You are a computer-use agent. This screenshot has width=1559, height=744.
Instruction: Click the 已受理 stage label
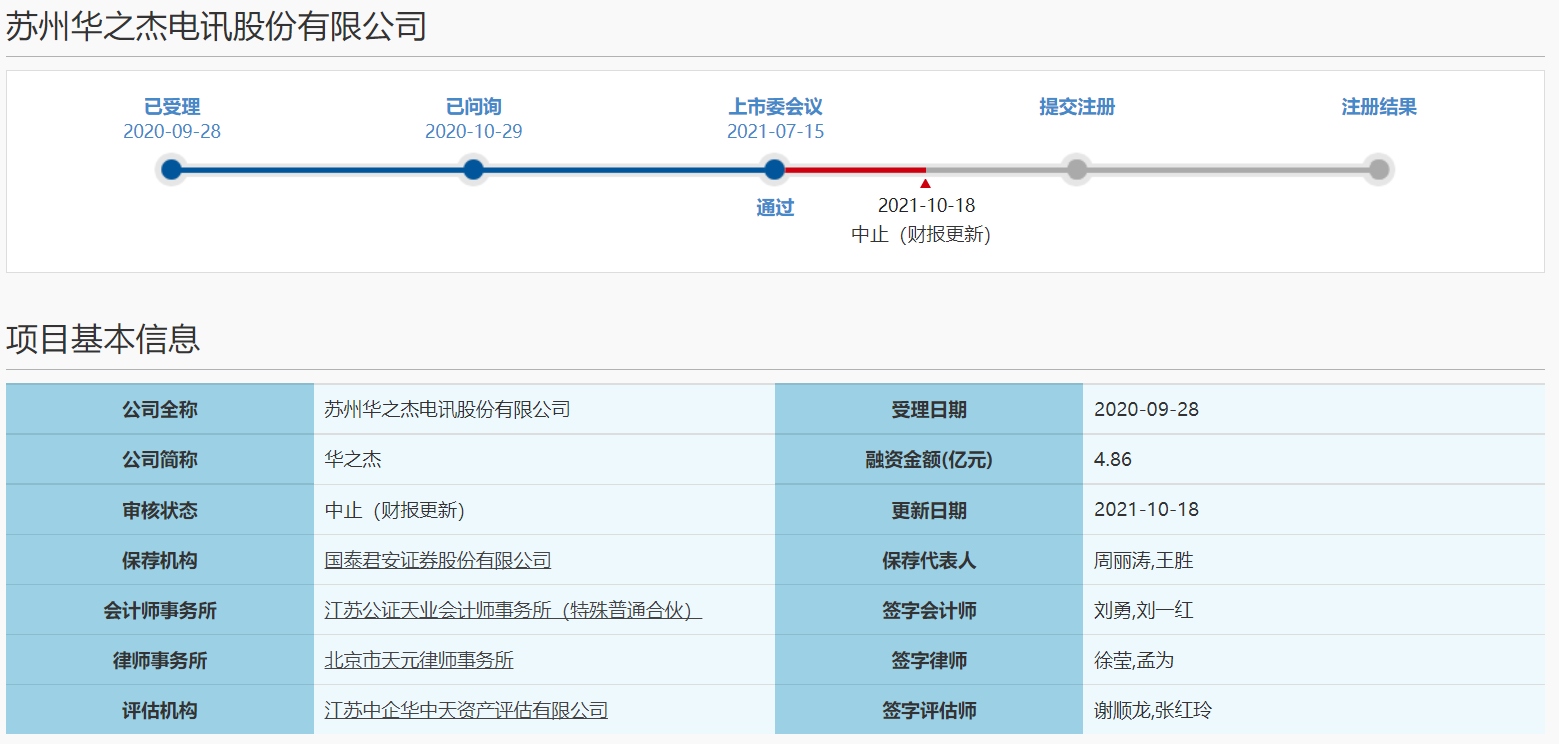coord(172,107)
